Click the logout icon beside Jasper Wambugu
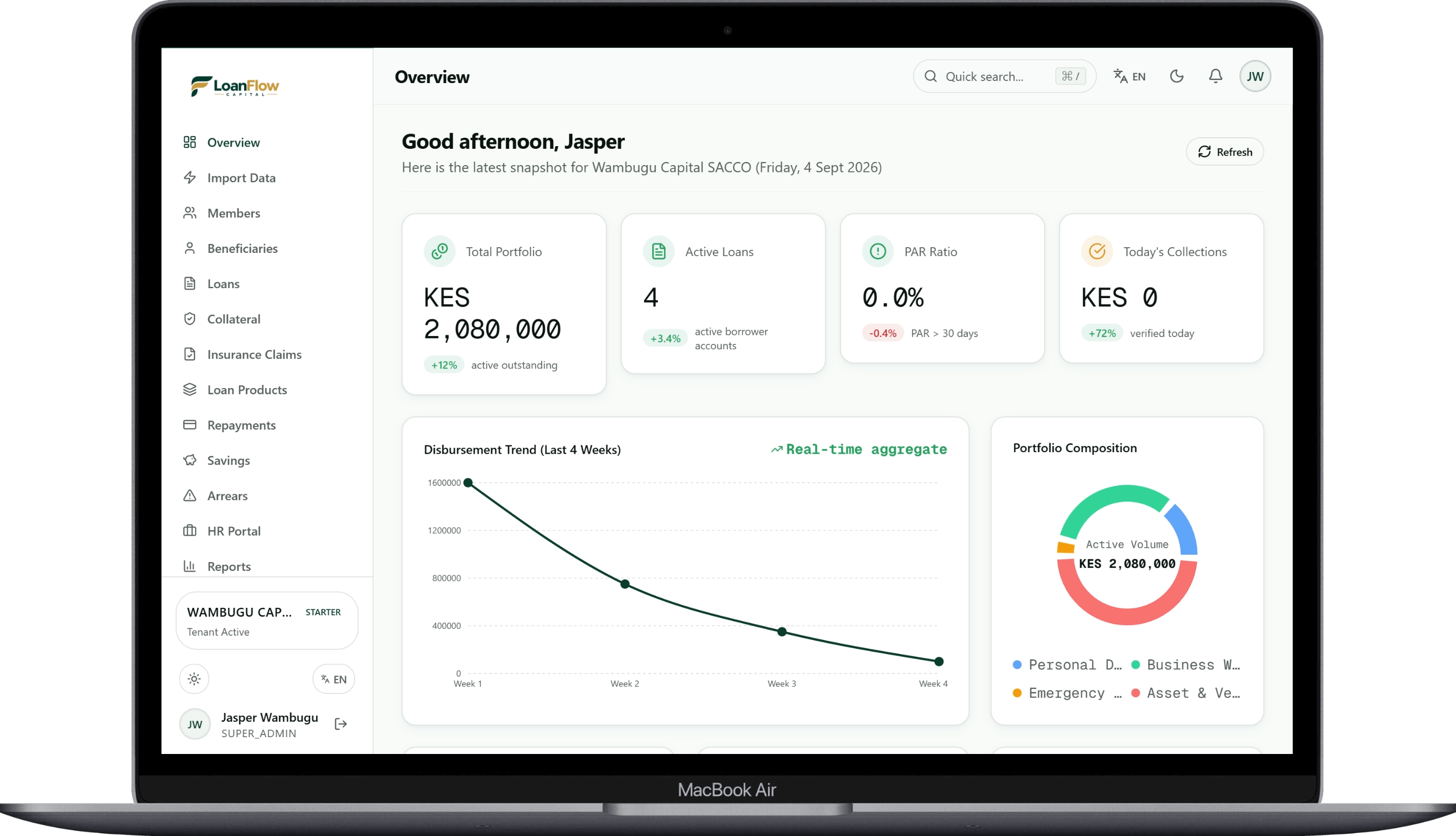 341,724
